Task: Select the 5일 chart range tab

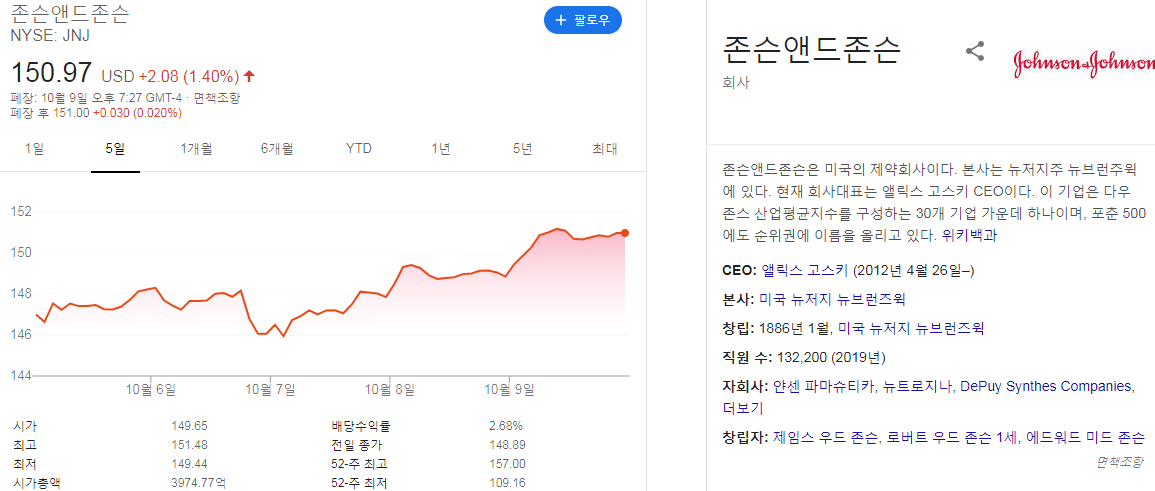Action: tap(116, 149)
